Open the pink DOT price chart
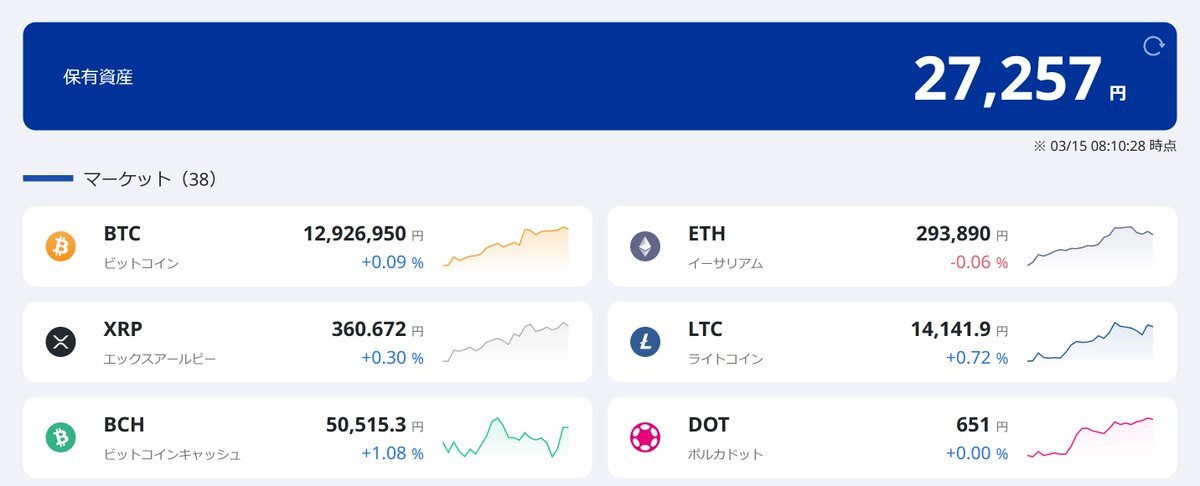Image resolution: width=1200 pixels, height=486 pixels. 1089,438
